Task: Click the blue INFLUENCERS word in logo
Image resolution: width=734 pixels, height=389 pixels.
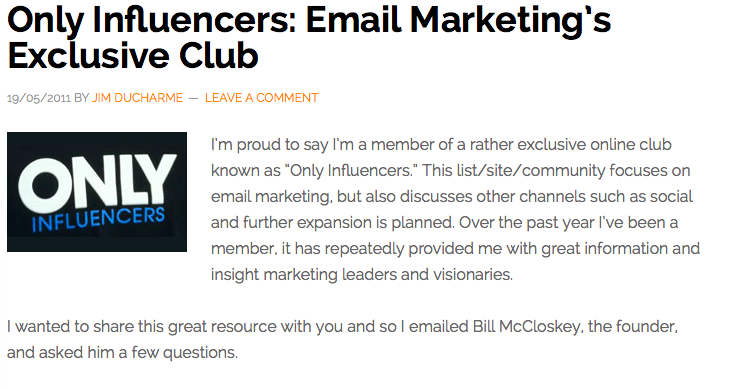Action: (x=98, y=219)
